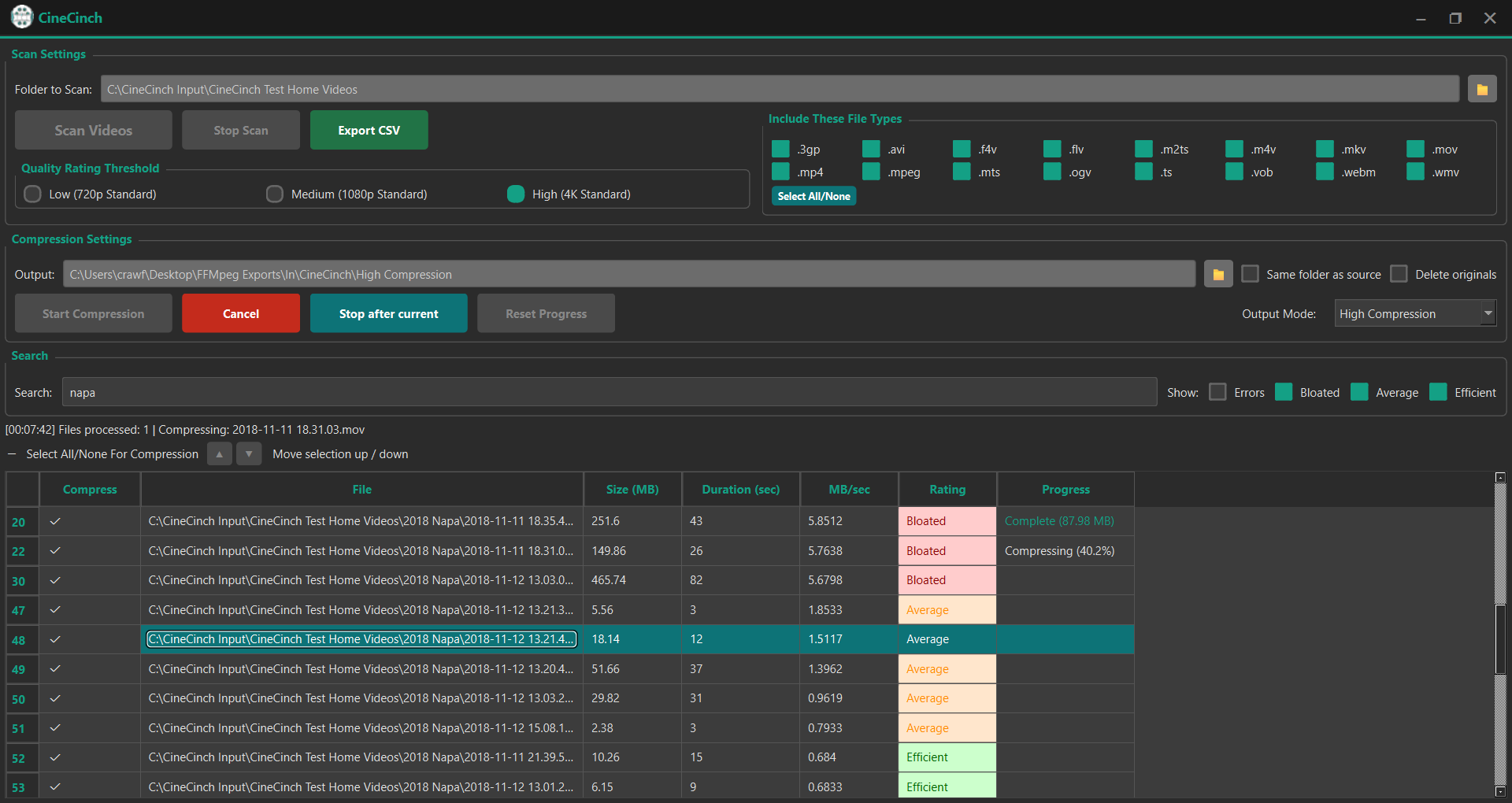Open folder browser for compression output path
Viewport: 1512px width, 803px height.
tap(1217, 274)
